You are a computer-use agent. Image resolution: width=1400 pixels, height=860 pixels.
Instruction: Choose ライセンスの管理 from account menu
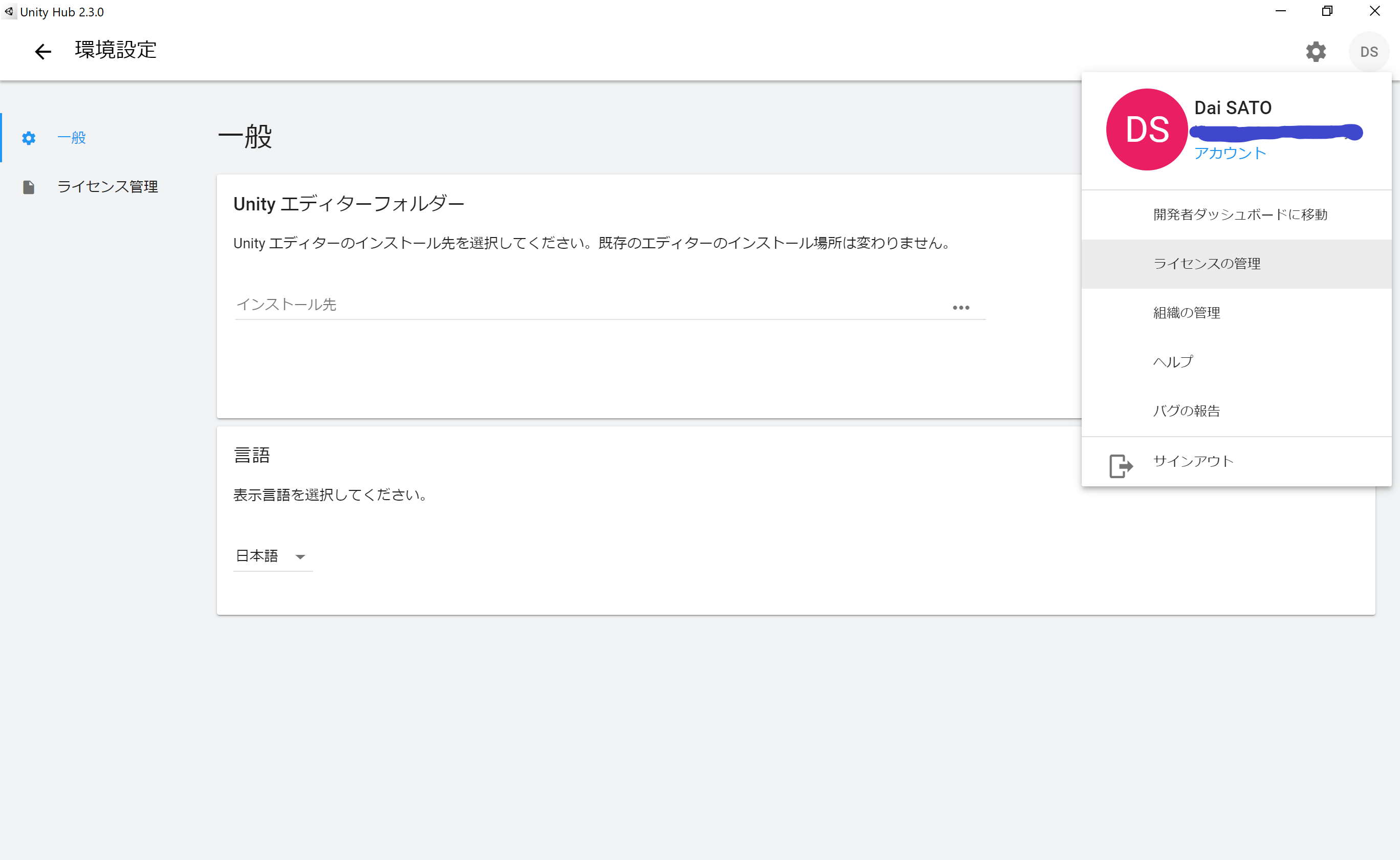click(x=1206, y=264)
